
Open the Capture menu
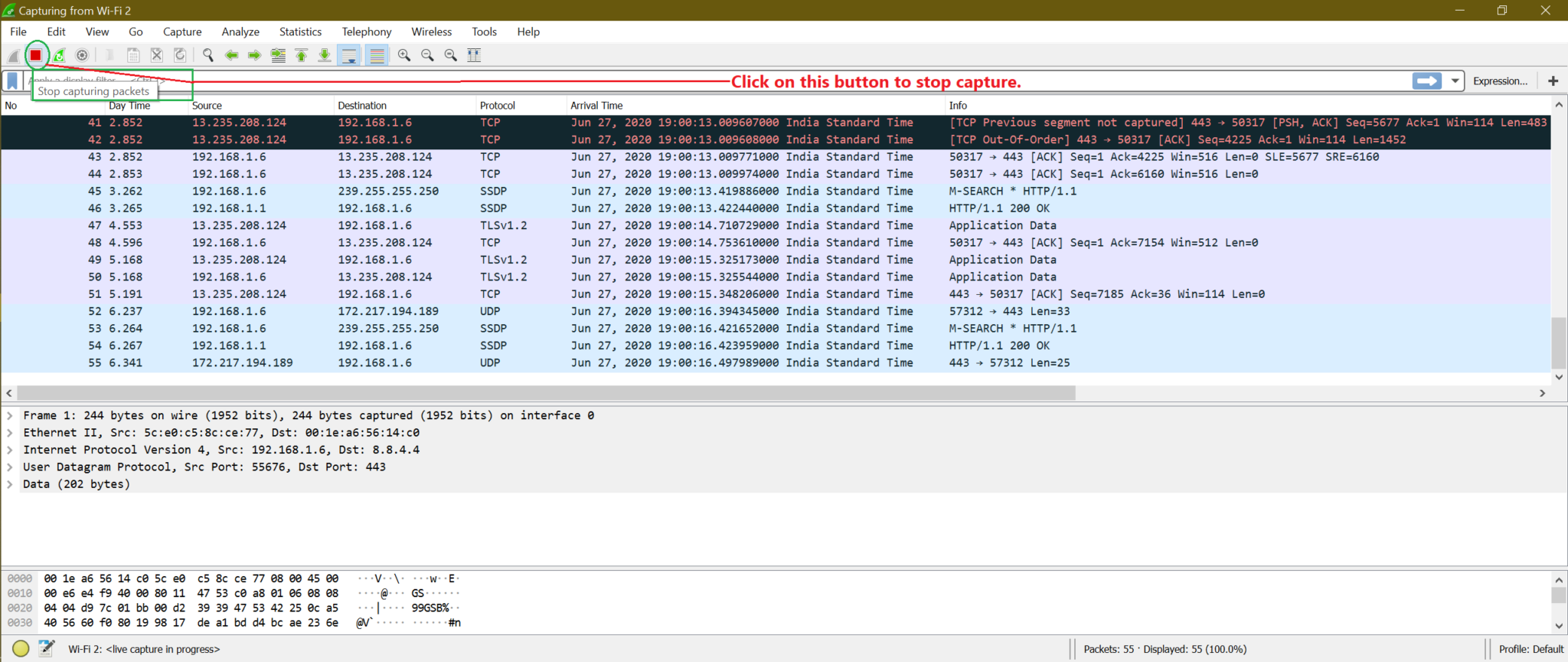tap(182, 31)
